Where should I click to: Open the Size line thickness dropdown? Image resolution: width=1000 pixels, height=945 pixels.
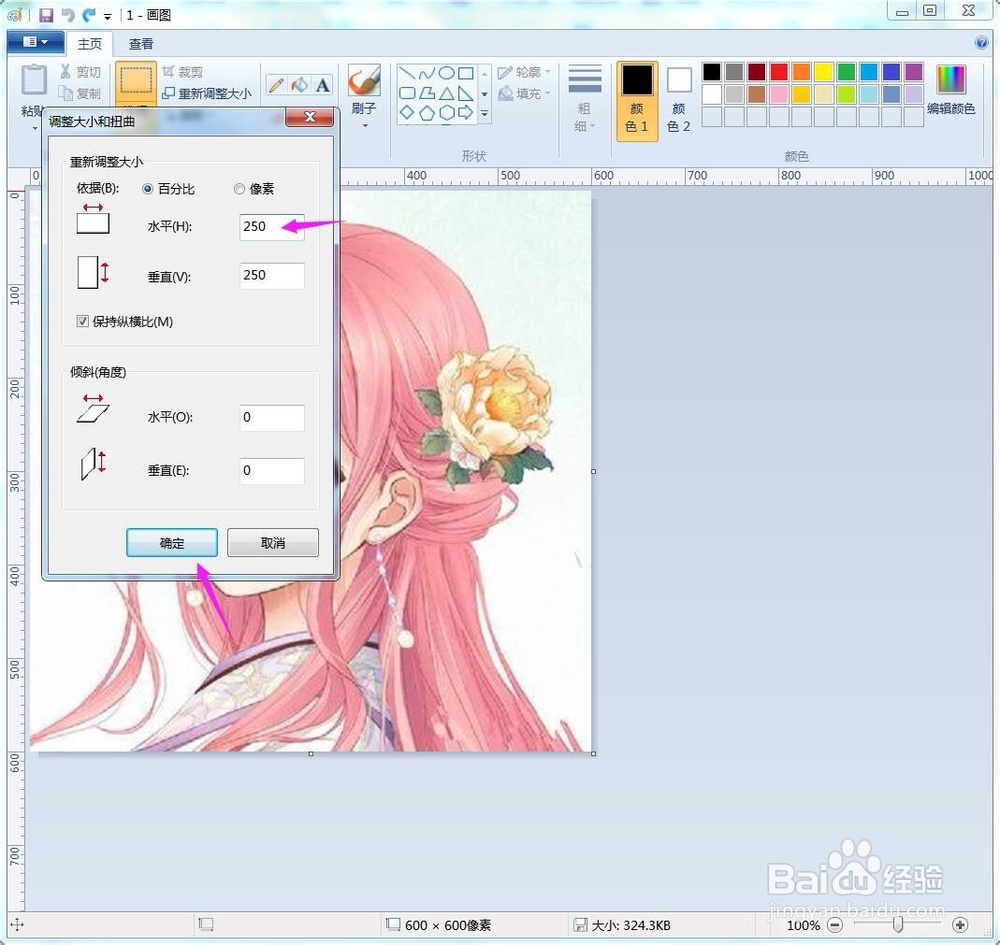584,99
